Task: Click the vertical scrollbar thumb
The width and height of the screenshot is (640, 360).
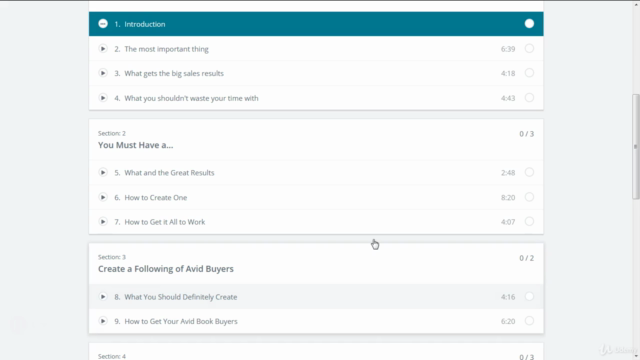Action: tap(636, 147)
